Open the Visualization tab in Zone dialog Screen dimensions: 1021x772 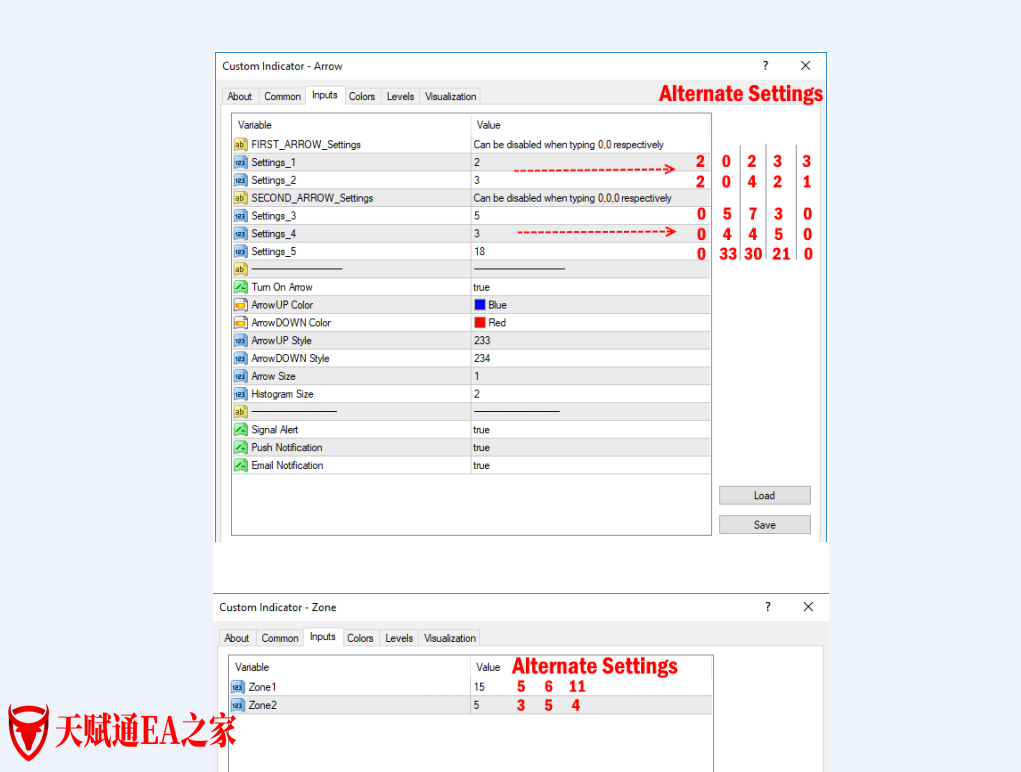click(x=450, y=638)
